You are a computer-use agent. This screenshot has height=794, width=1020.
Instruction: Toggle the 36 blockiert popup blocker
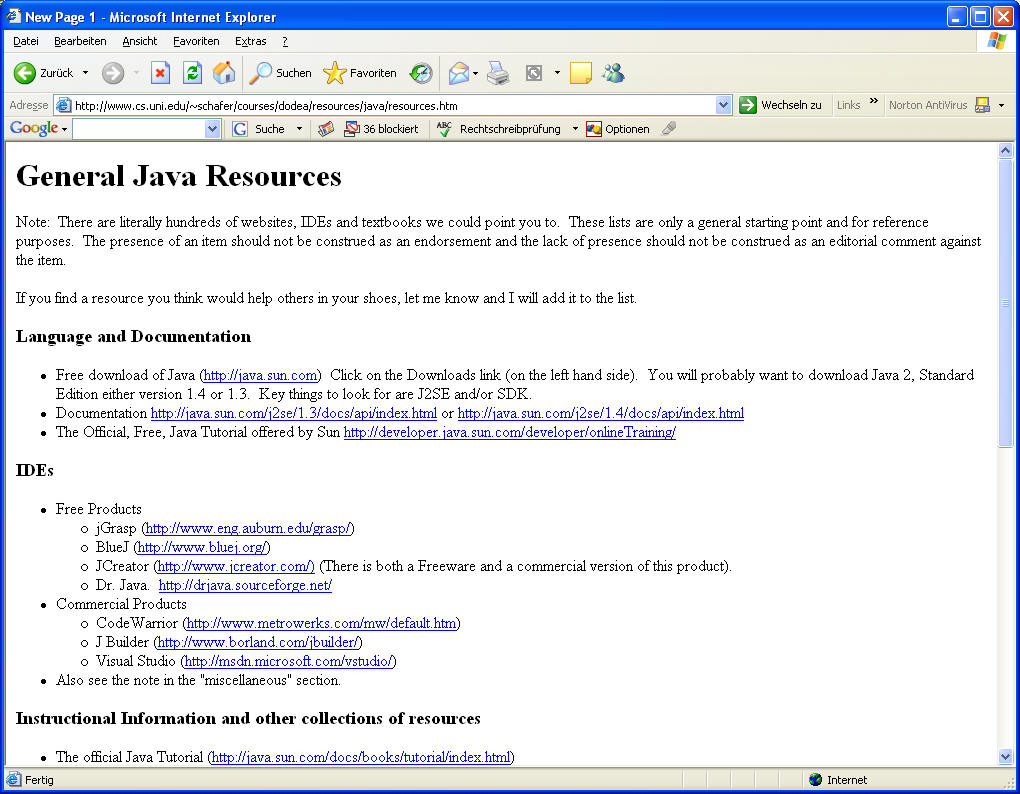click(381, 129)
